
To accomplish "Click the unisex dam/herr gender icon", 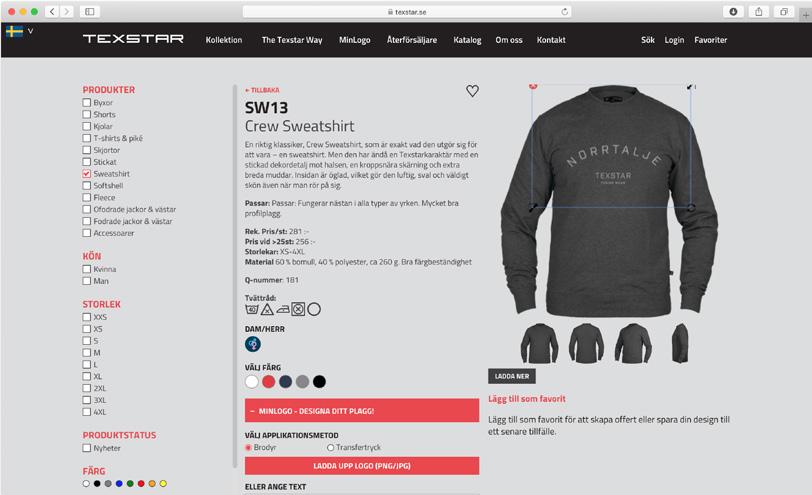I will (x=253, y=344).
